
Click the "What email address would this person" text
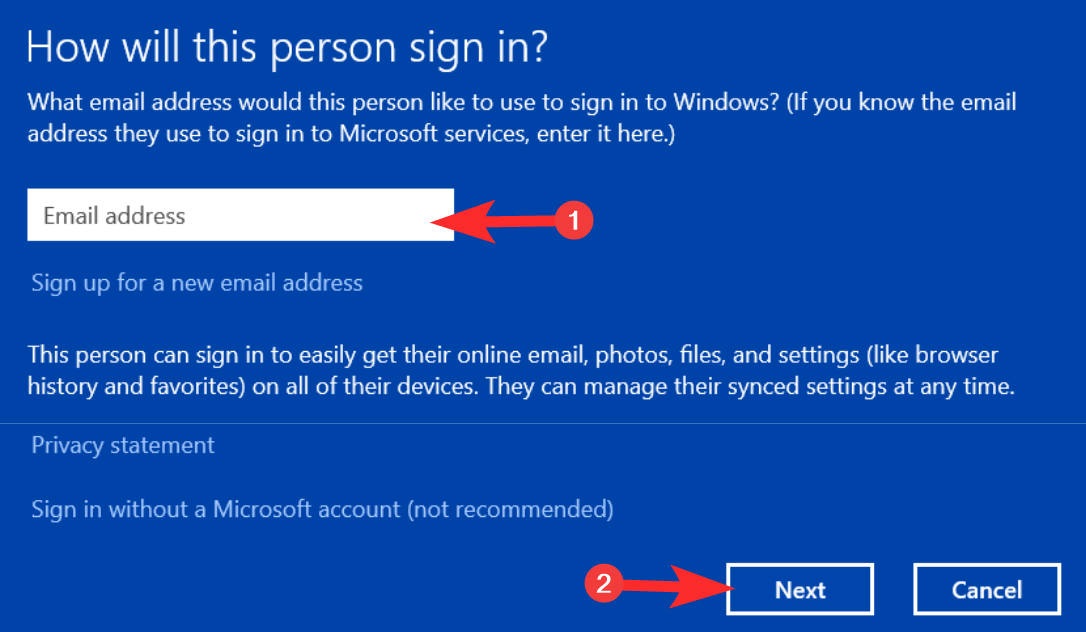point(200,103)
